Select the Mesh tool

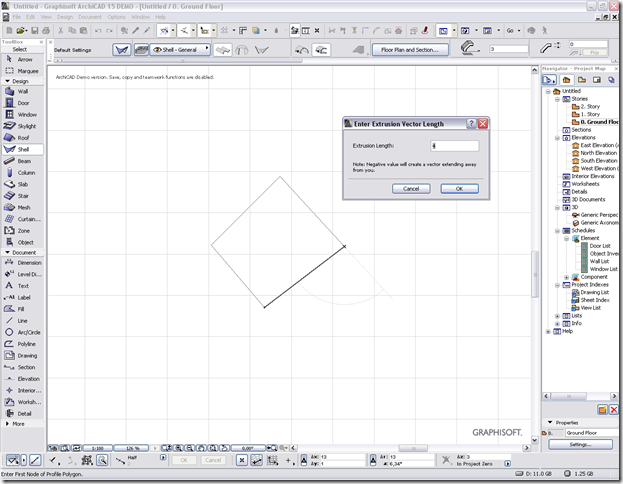22,207
